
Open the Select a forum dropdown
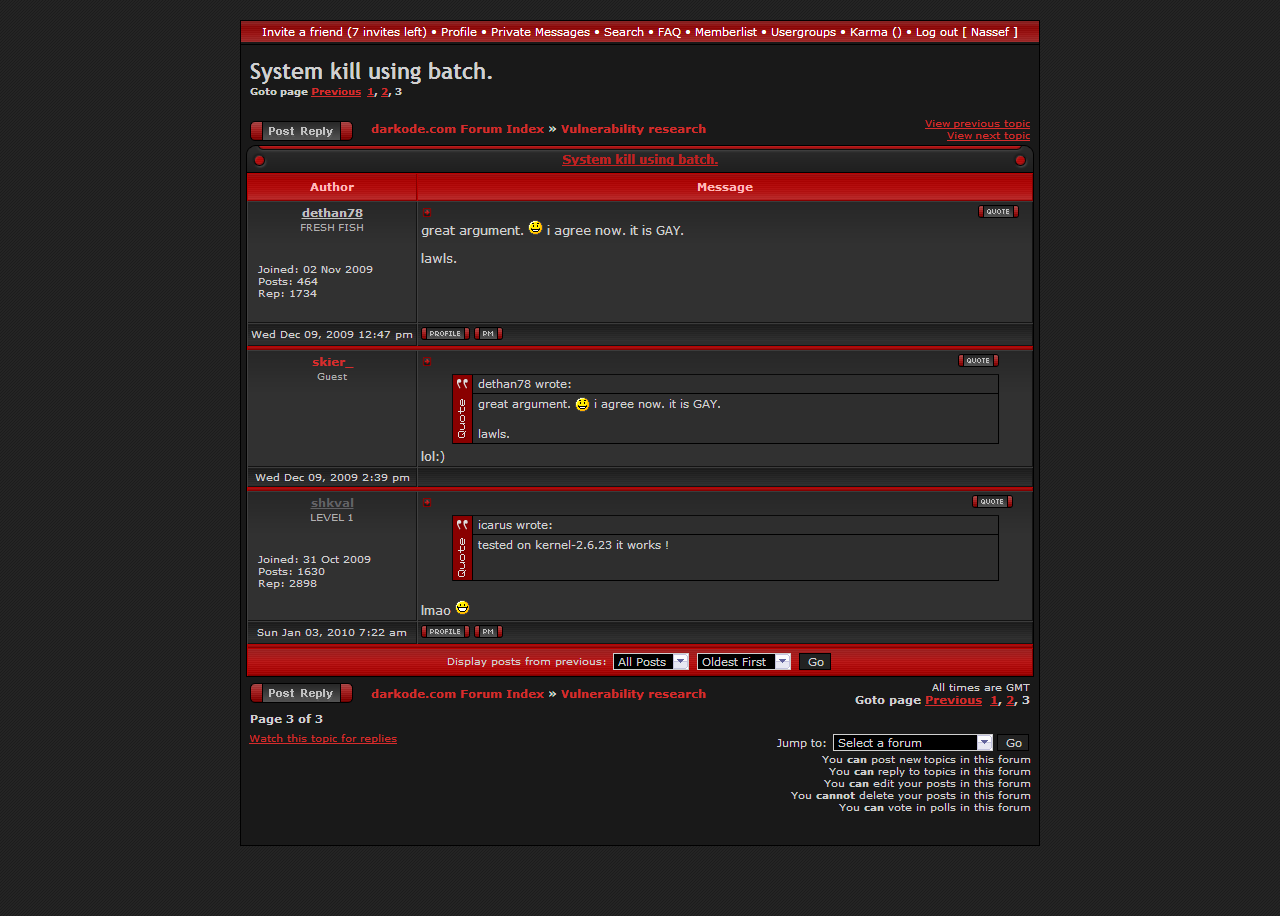[x=912, y=743]
